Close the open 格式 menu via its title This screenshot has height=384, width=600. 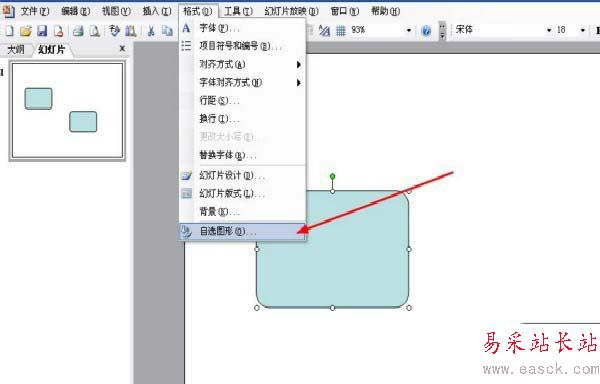click(x=197, y=11)
